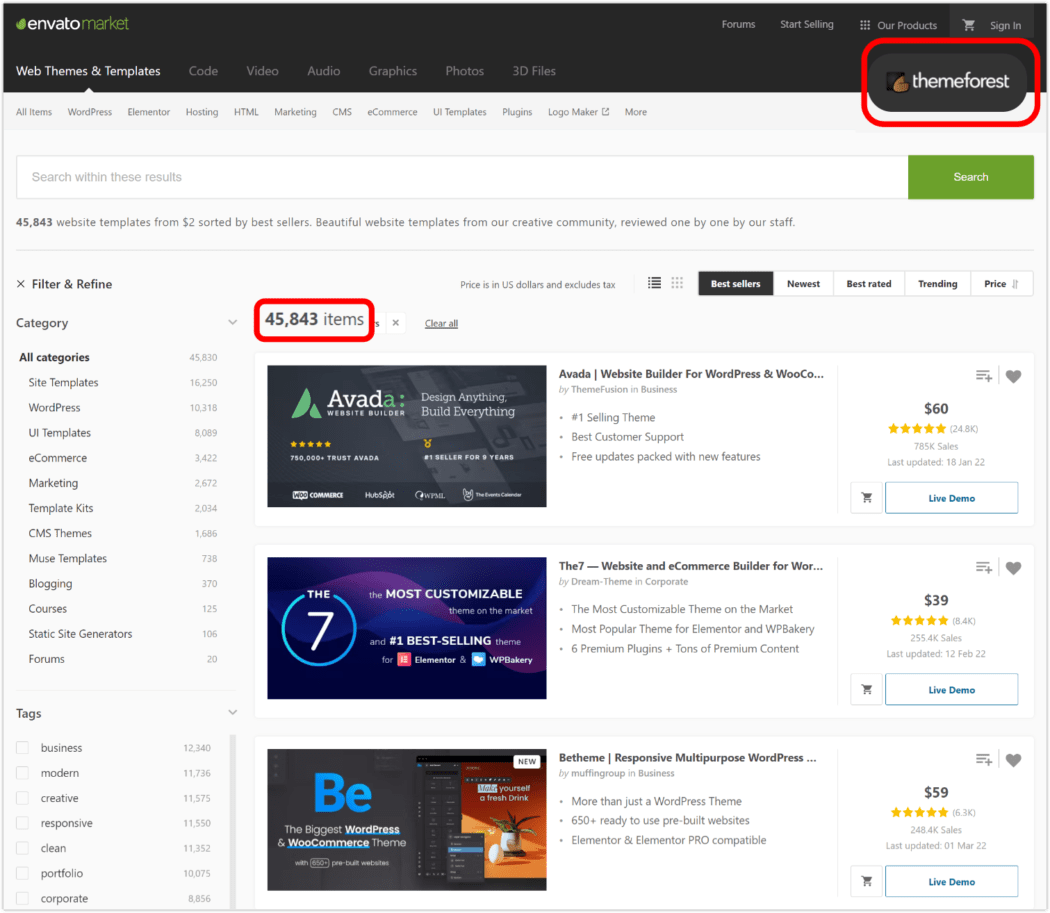Remove the active filter with x button
1050x913 pixels.
coord(396,323)
